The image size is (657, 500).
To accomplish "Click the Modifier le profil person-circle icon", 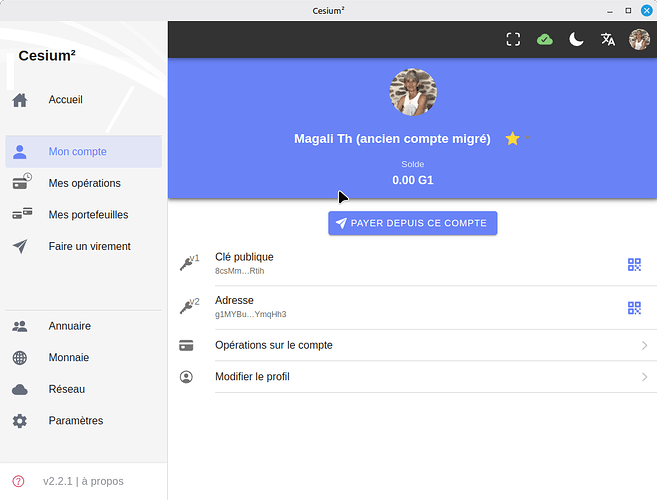I will coord(186,377).
